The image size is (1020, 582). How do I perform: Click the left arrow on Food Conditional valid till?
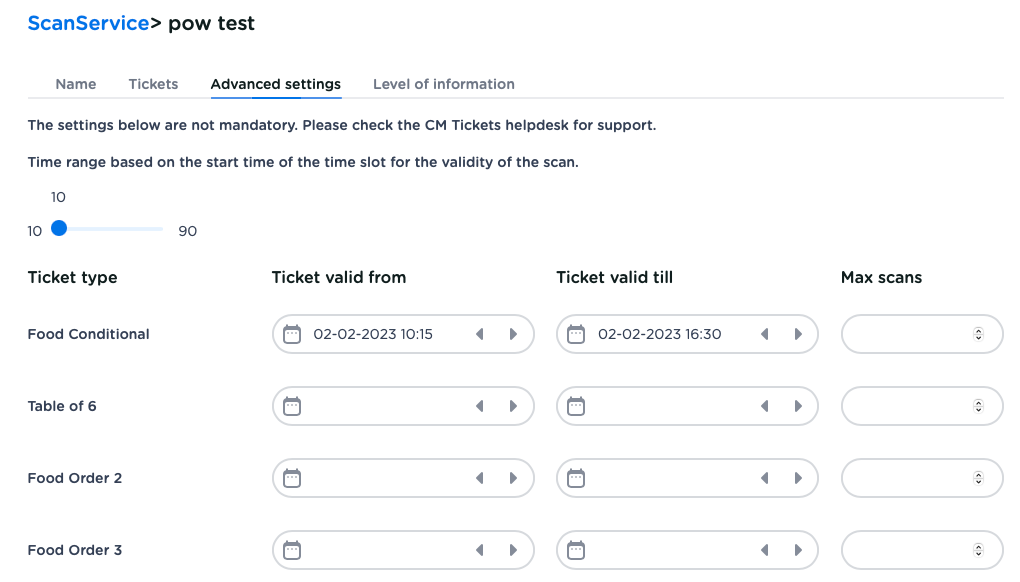[x=764, y=334]
